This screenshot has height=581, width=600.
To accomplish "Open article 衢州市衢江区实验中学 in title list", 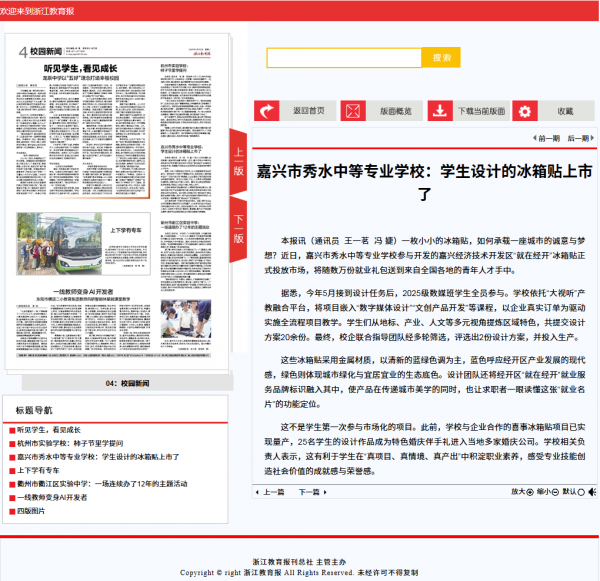I will pyautogui.click(x=102, y=484).
